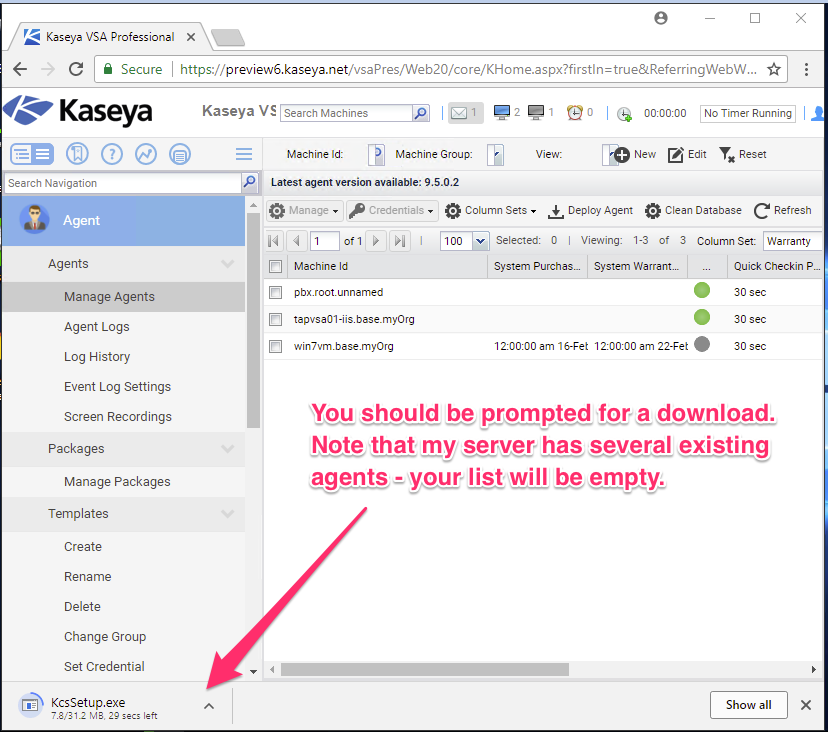Open the Chrome three-dot menu
The height and width of the screenshot is (732, 828).
pos(806,69)
